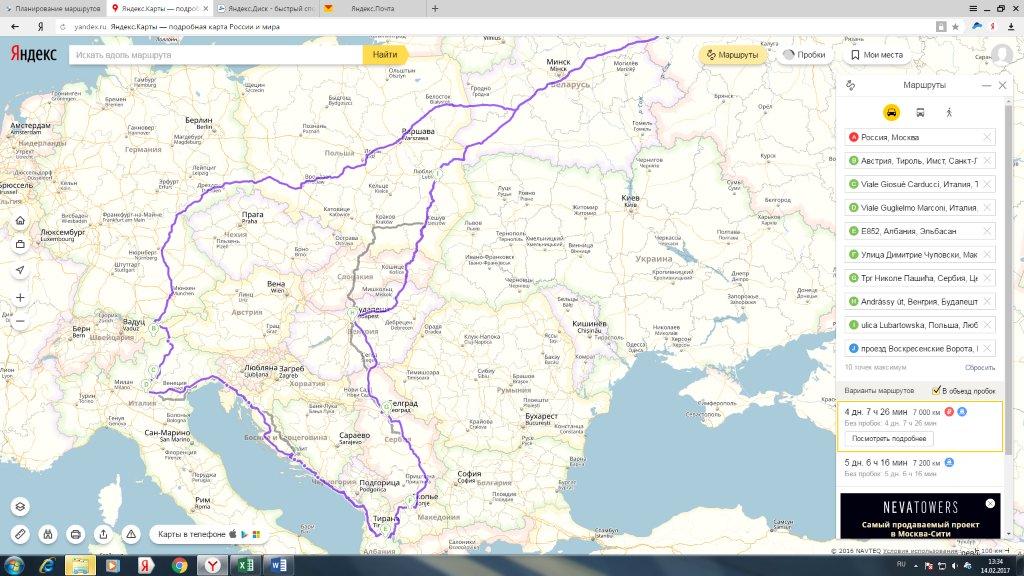Zoom in the map with plus button
The width and height of the screenshot is (1024, 576).
[20, 297]
